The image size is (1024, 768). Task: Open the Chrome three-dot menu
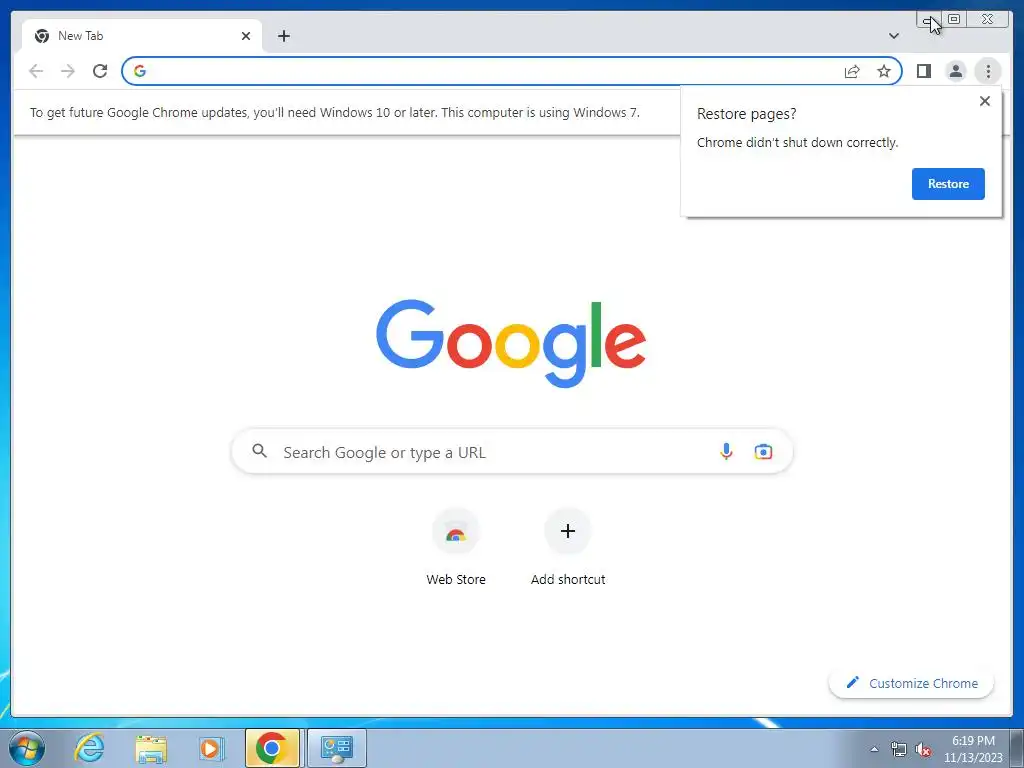point(988,71)
